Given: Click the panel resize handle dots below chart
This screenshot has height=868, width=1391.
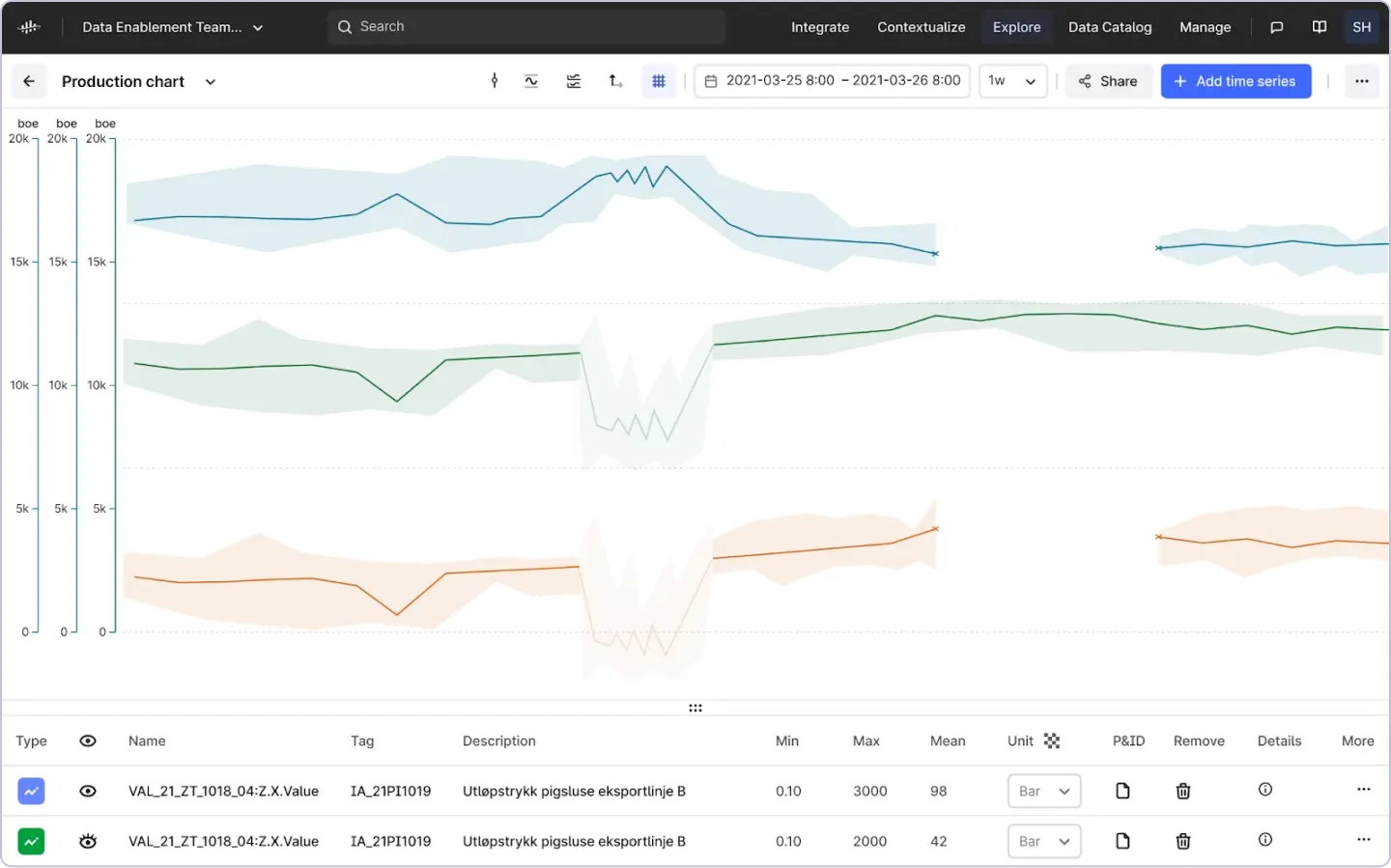Looking at the screenshot, I should [x=695, y=708].
